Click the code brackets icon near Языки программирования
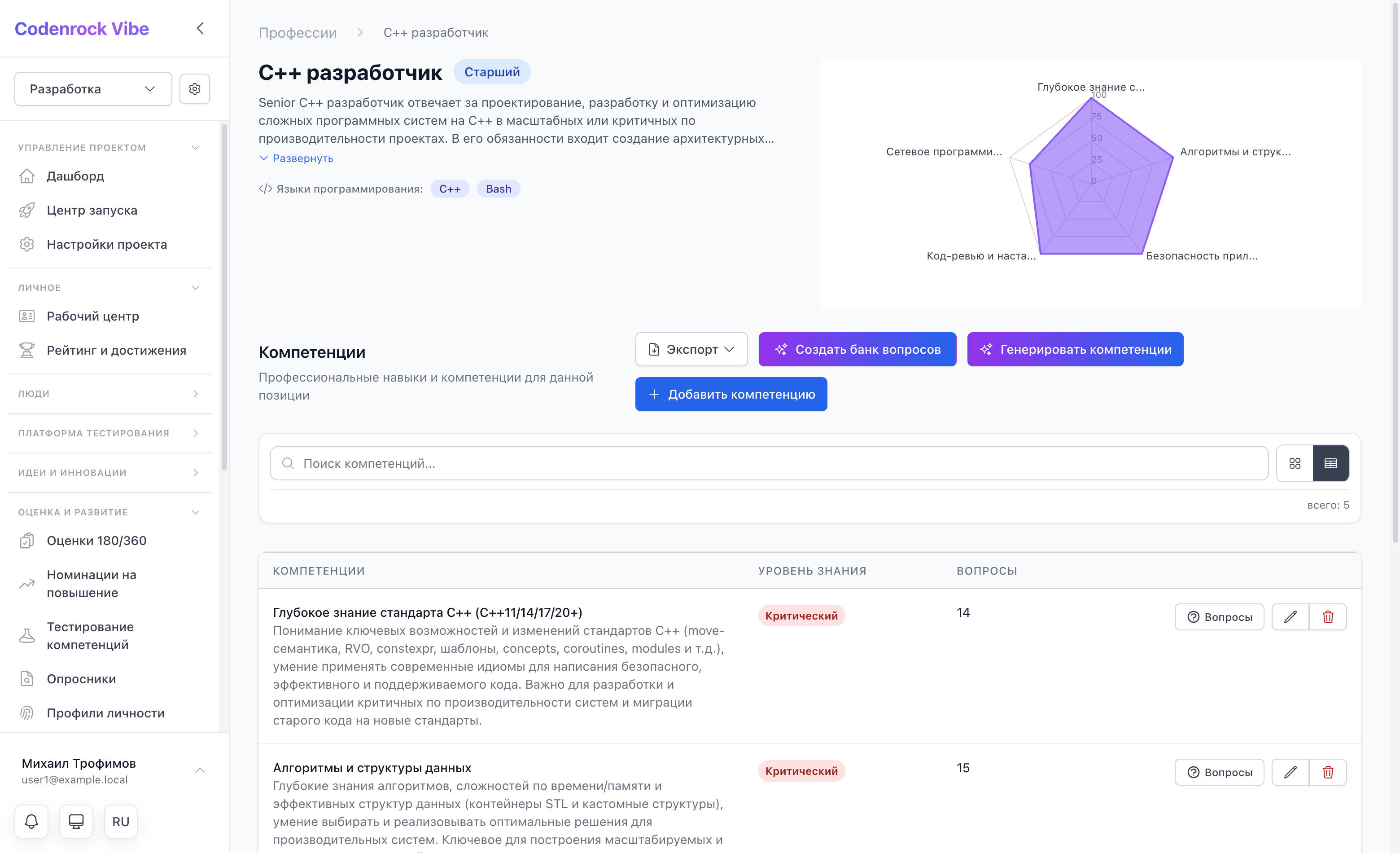 (x=265, y=189)
